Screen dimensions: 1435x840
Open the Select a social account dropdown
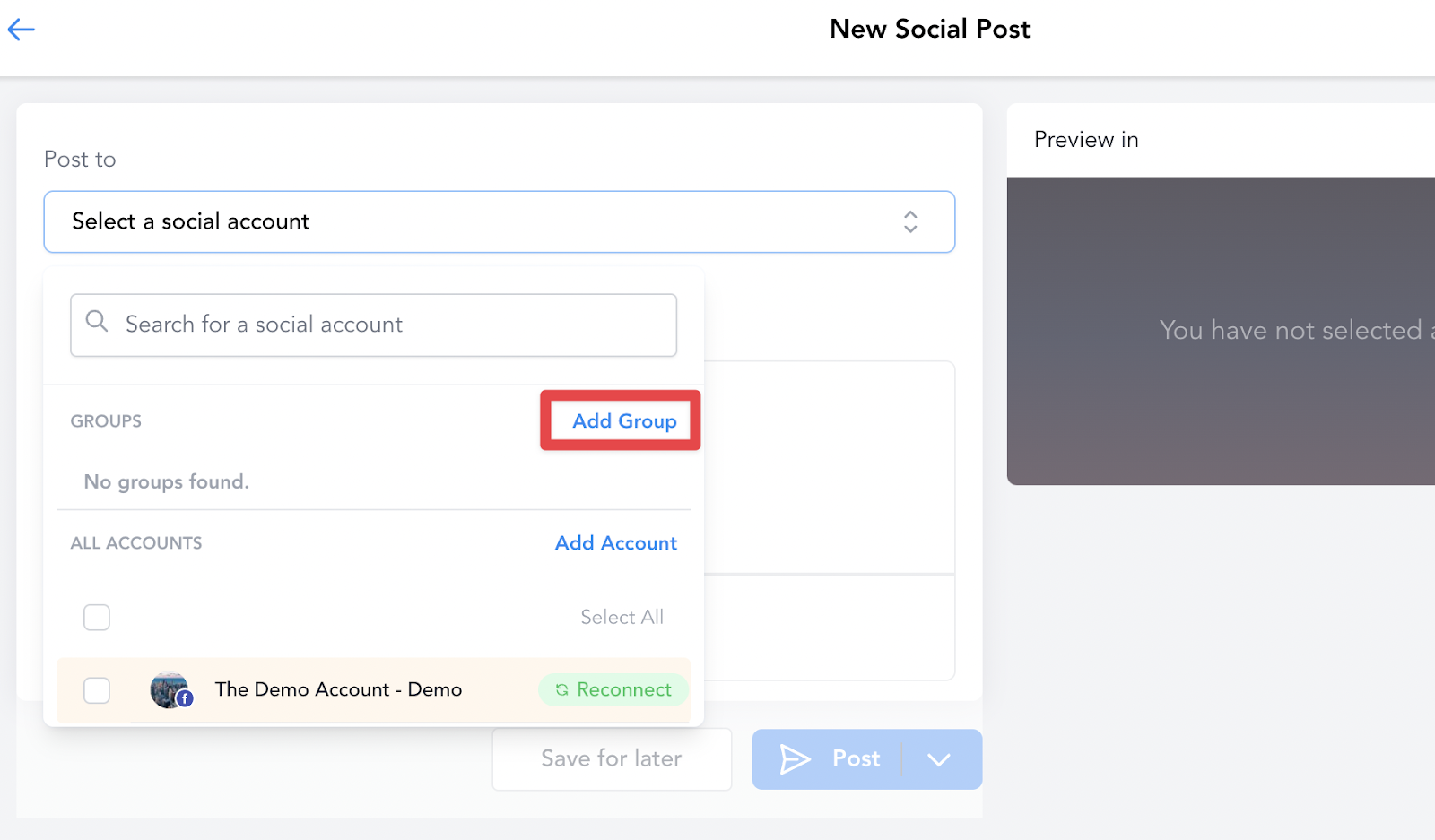[500, 221]
